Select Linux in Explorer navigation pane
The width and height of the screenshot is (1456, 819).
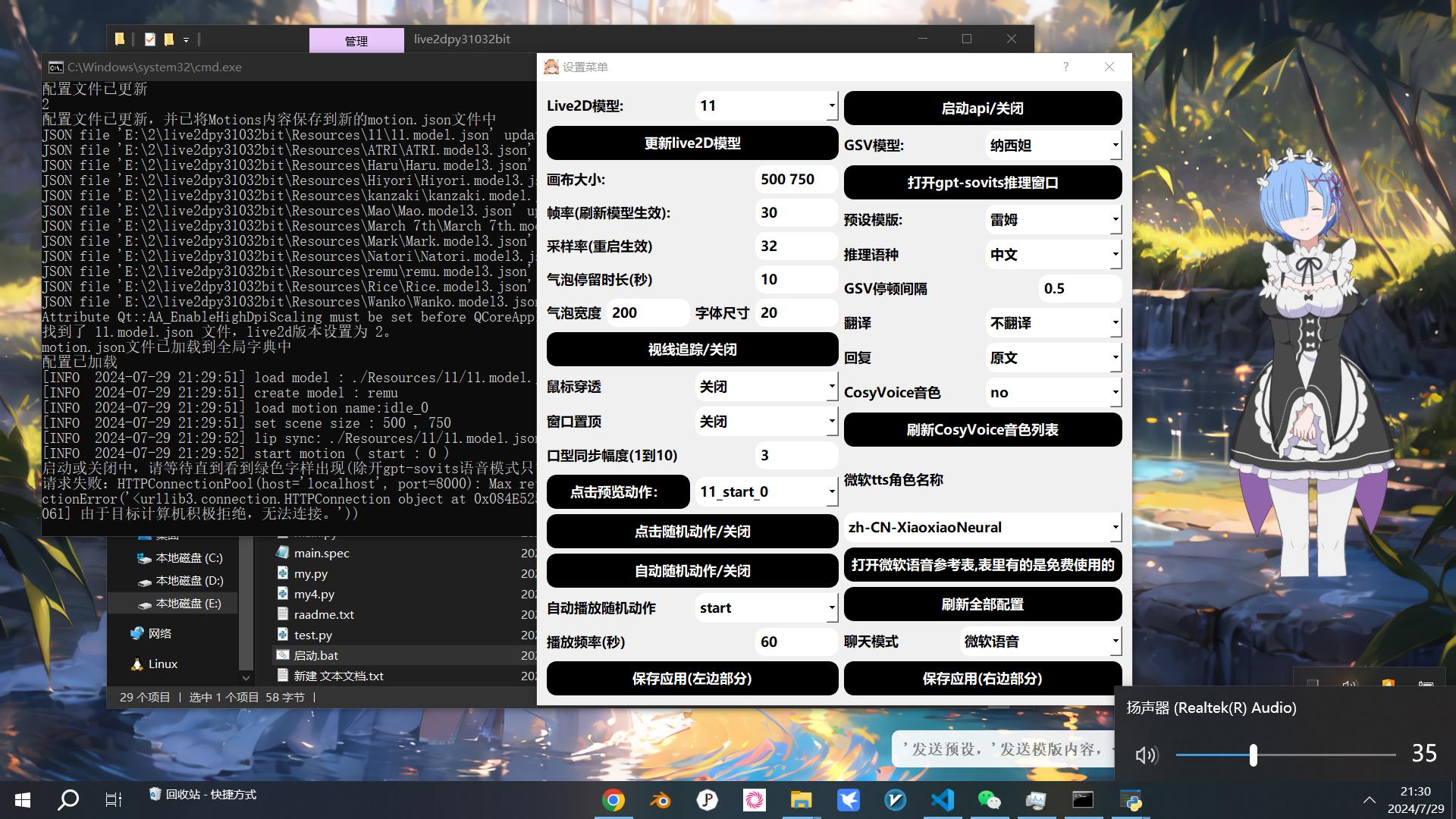click(155, 664)
